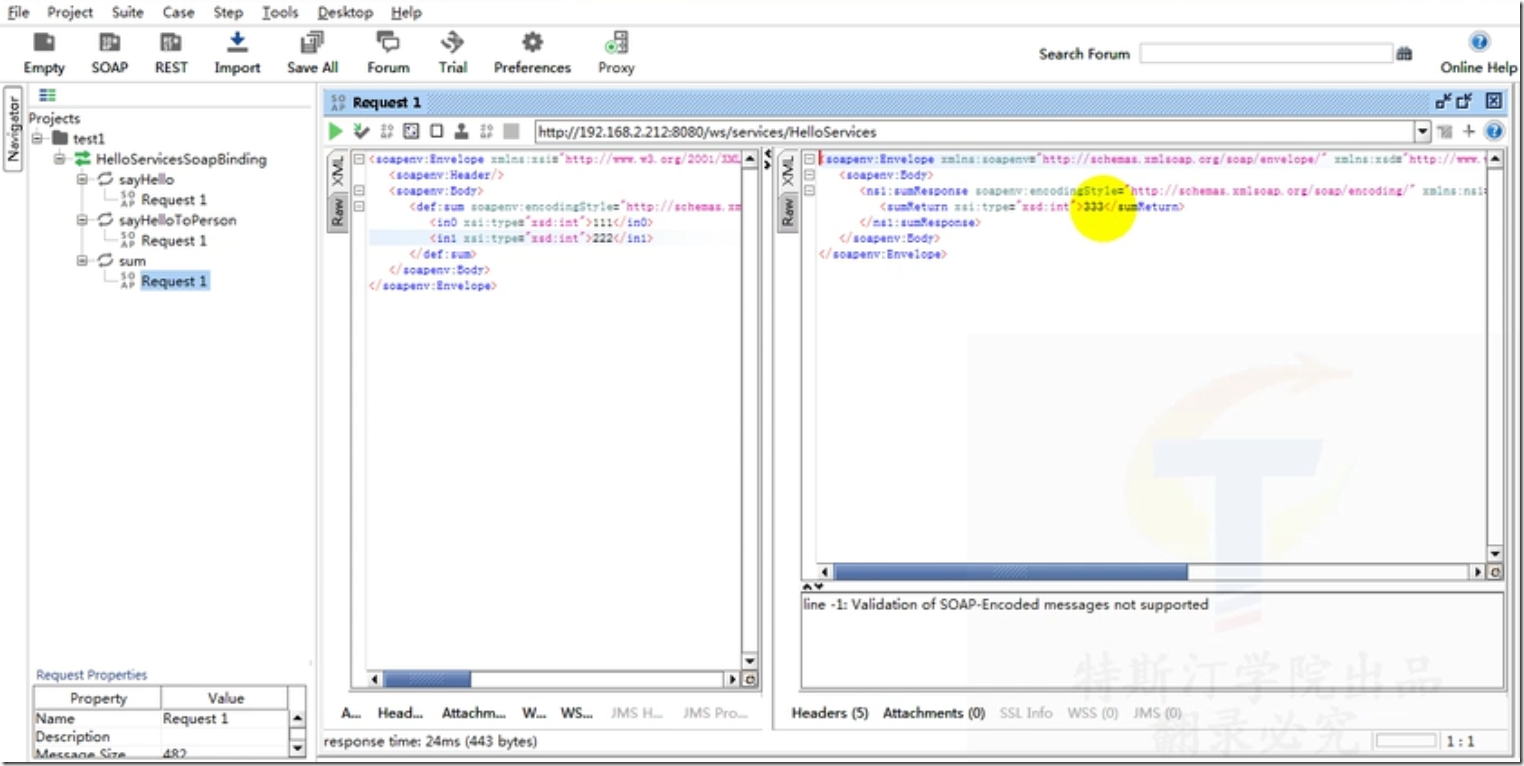Submit request with green play arrow
Image resolution: width=1524 pixels, height=766 pixels.
coord(336,132)
